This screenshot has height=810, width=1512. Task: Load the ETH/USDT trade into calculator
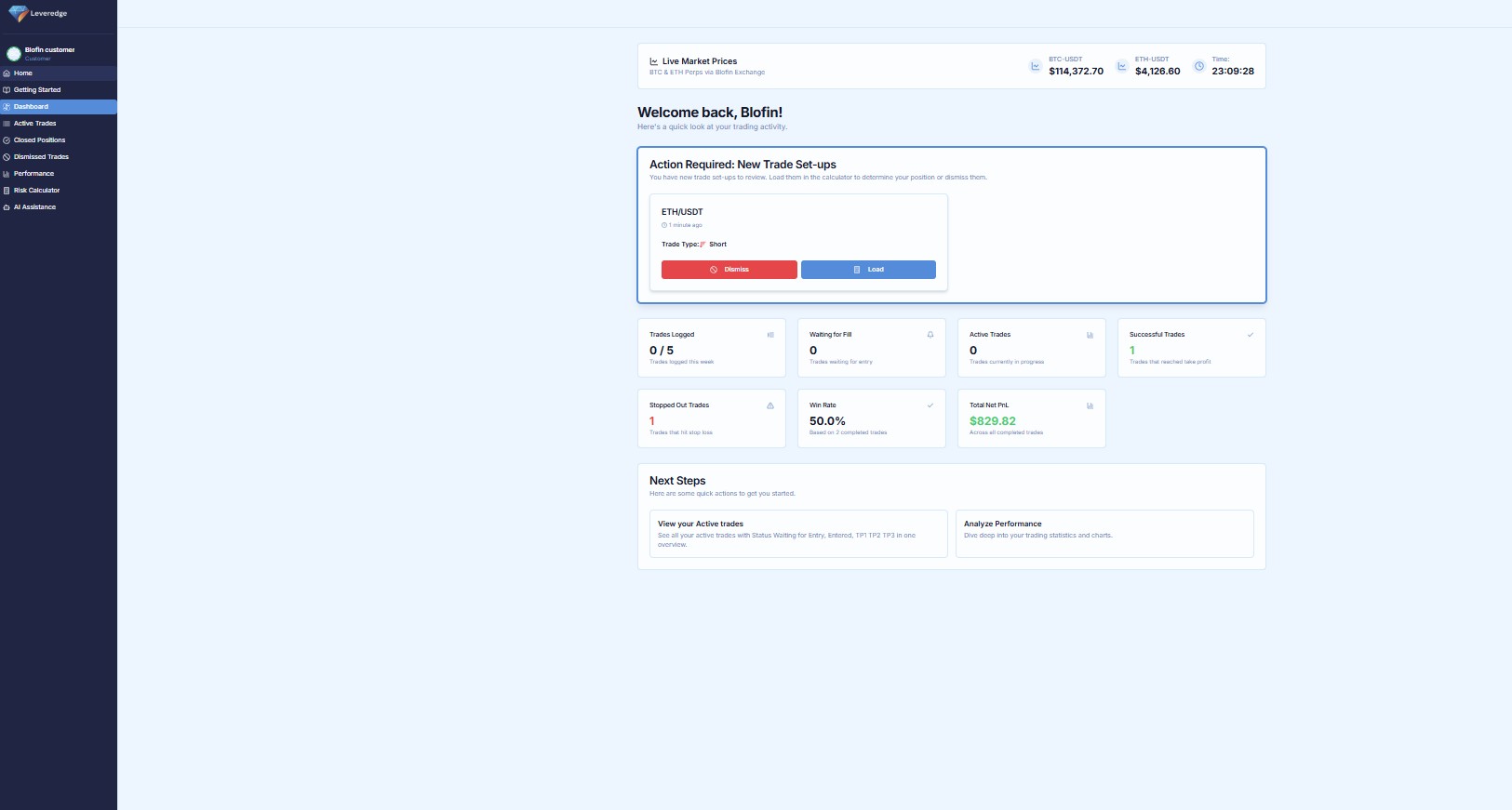tap(868, 270)
